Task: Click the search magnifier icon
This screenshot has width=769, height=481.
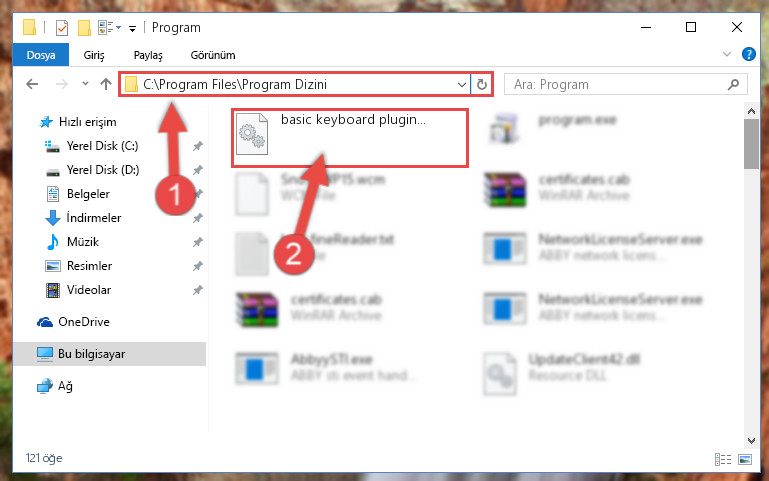Action: click(x=733, y=84)
